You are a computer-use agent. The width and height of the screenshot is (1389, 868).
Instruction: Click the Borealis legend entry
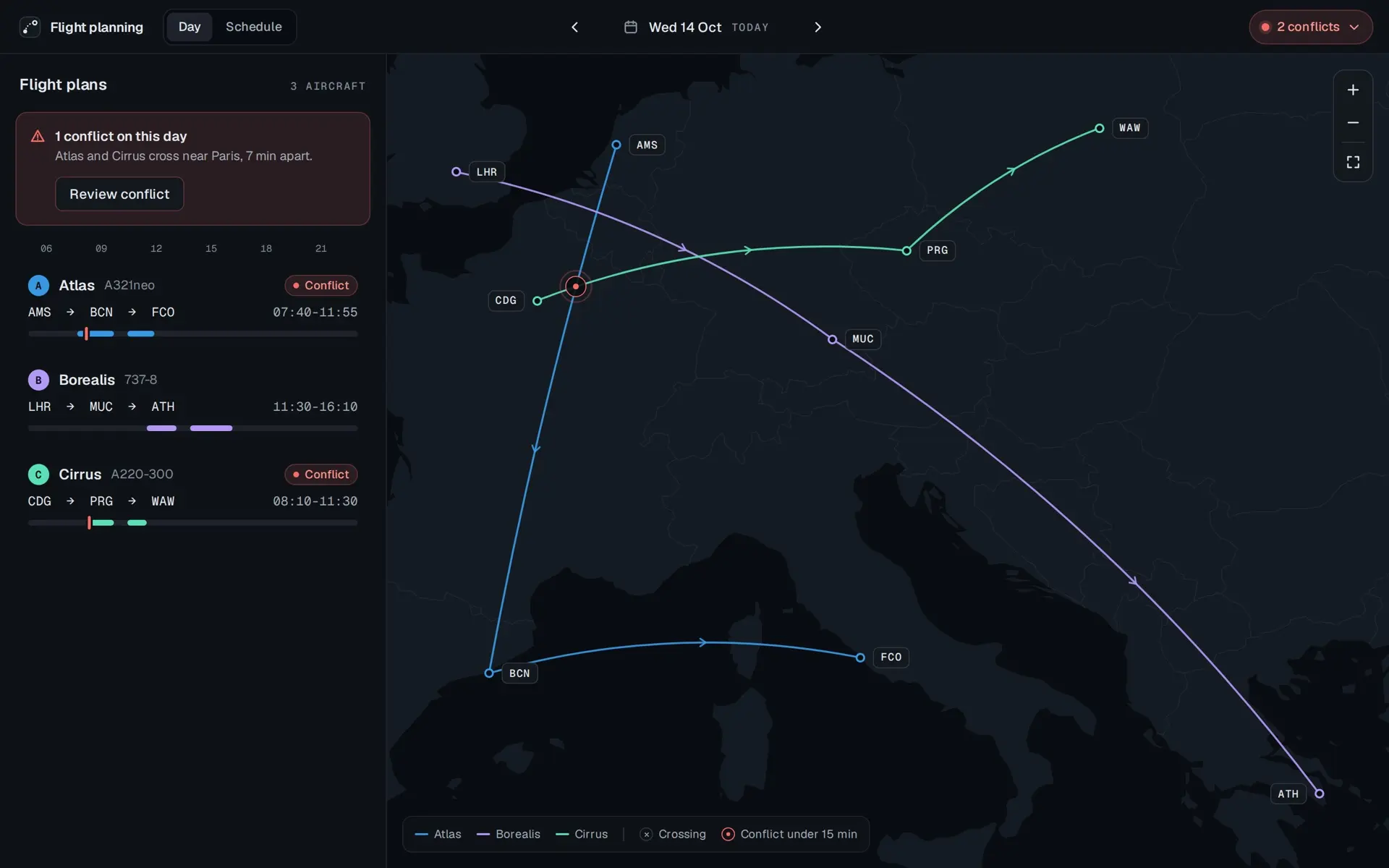coord(509,834)
